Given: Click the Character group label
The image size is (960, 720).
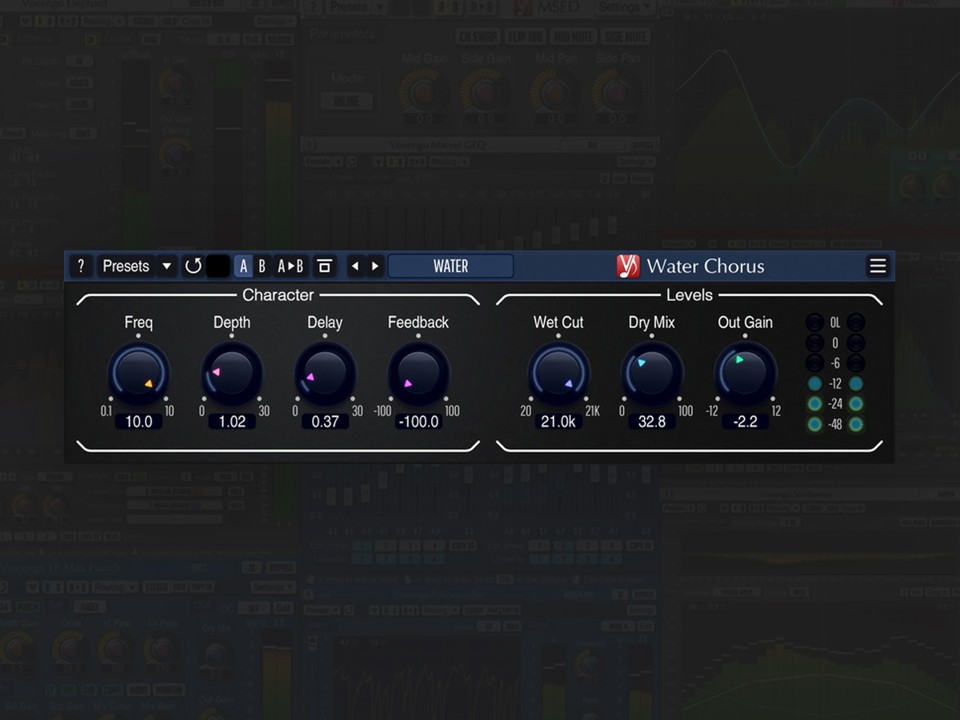Looking at the screenshot, I should tap(278, 295).
